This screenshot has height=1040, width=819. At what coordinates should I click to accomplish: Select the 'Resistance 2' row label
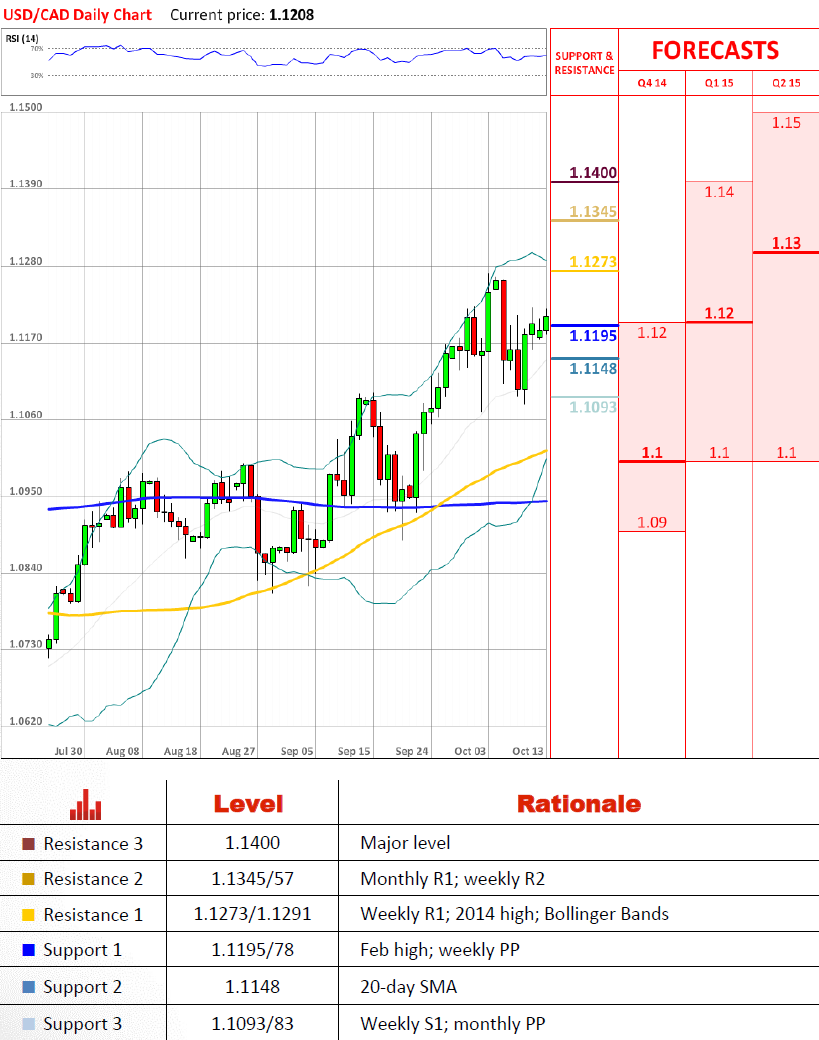[x=93, y=879]
